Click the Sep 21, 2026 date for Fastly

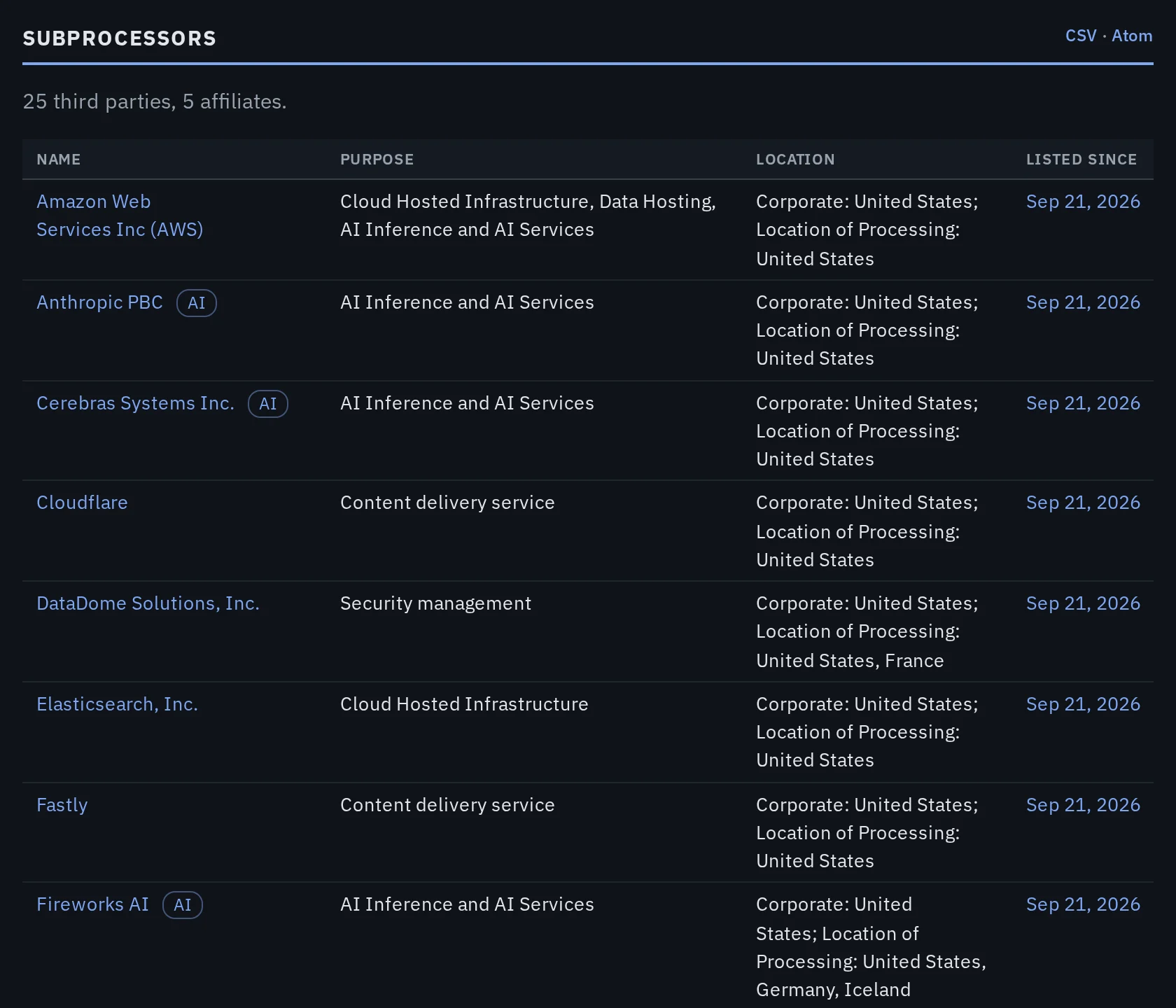1083,805
